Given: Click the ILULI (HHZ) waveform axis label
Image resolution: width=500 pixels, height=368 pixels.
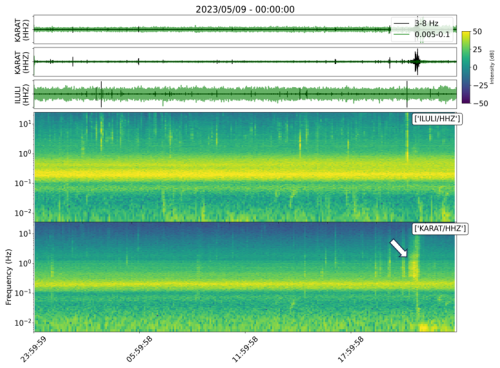Looking at the screenshot, I should click(x=22, y=94).
